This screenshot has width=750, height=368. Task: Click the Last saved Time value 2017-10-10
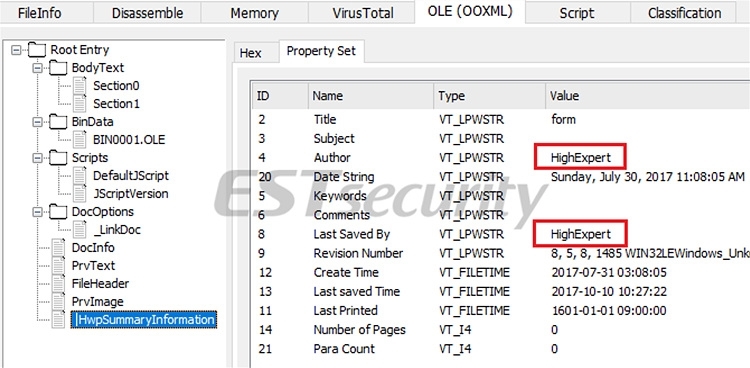click(608, 291)
